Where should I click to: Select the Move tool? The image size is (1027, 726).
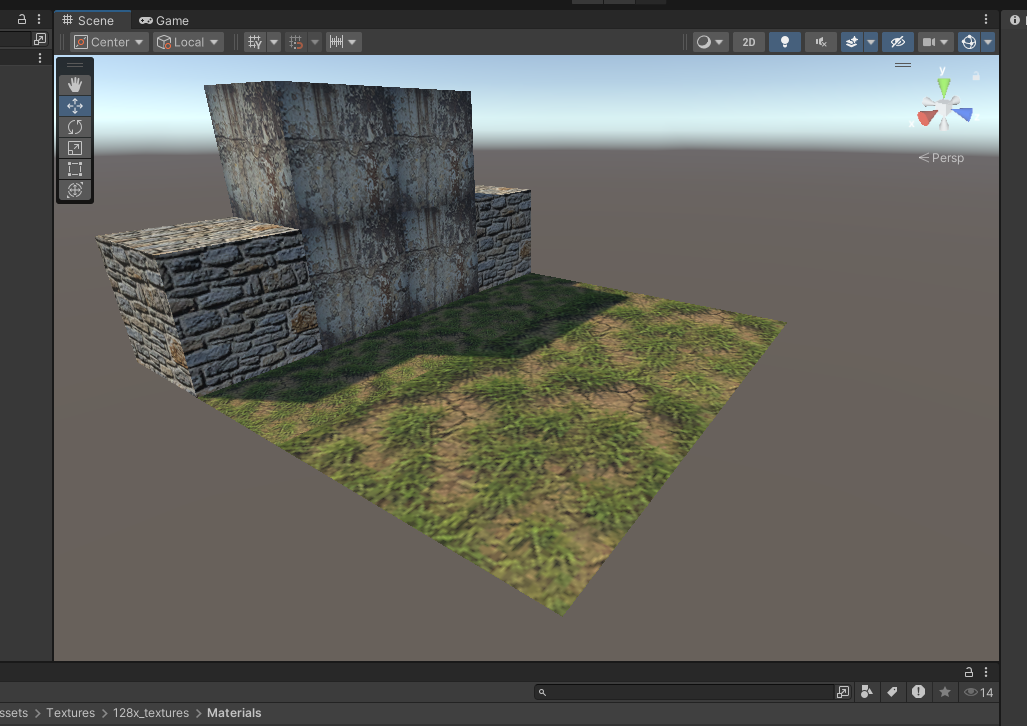75,105
